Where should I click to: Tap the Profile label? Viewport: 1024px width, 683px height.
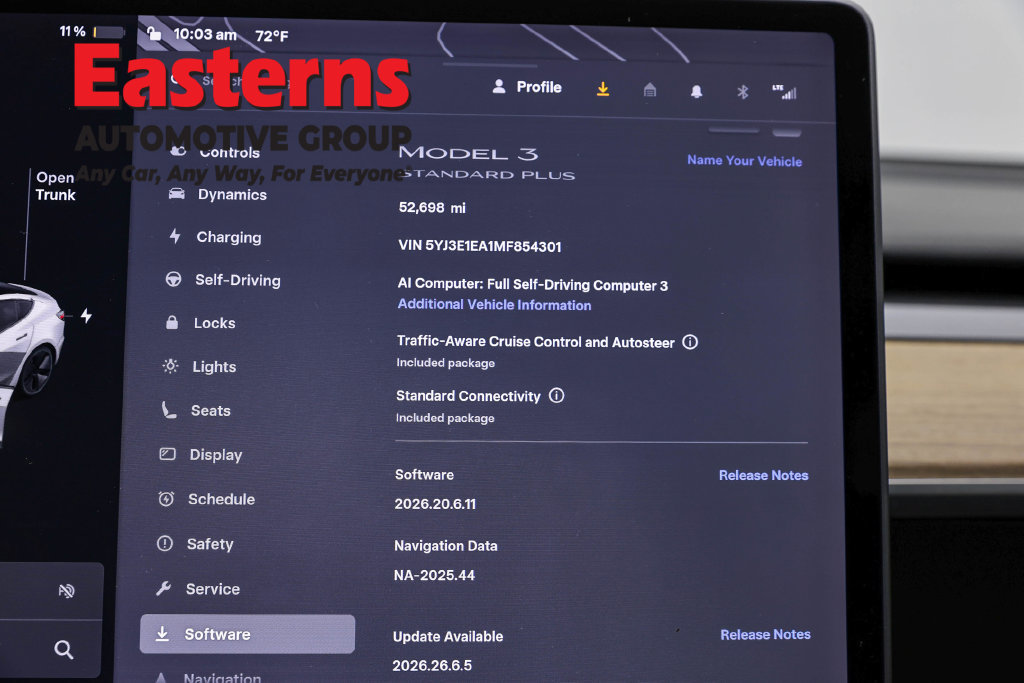pos(539,87)
